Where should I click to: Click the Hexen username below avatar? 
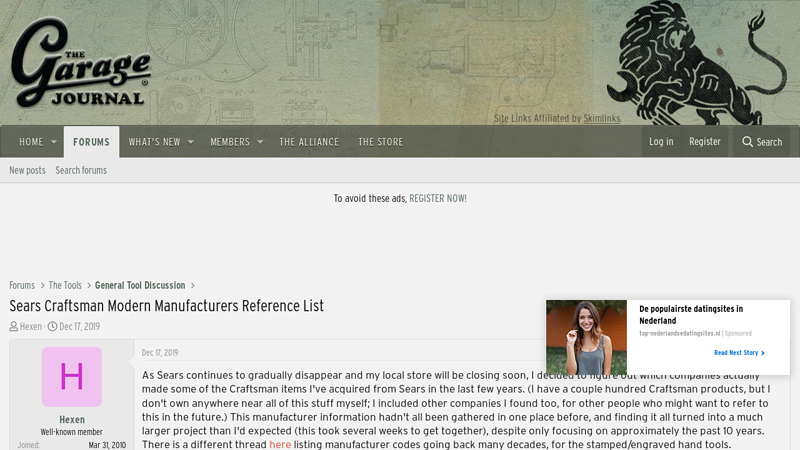tap(72, 419)
